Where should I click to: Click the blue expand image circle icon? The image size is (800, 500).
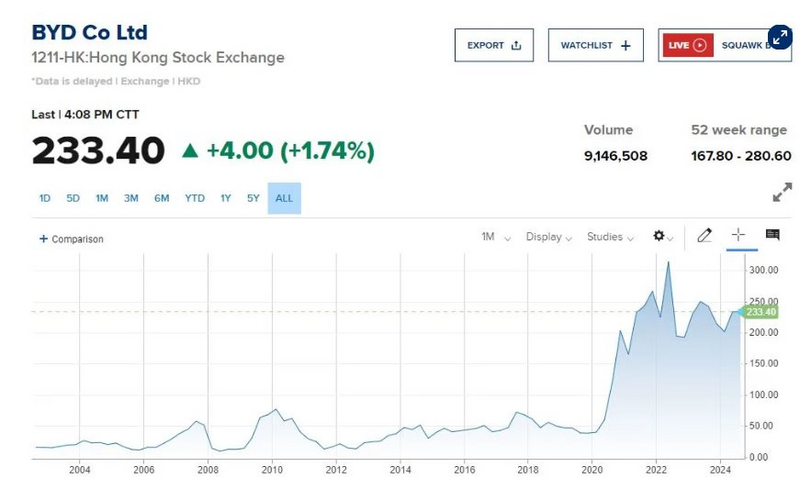click(x=780, y=37)
